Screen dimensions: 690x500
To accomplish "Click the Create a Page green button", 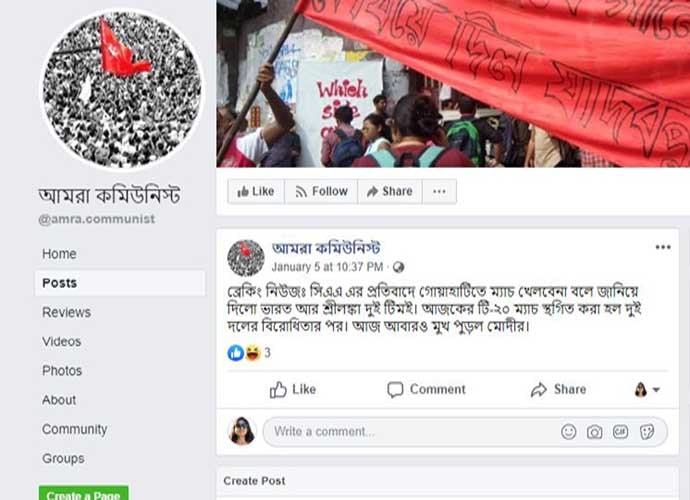I will point(84,494).
